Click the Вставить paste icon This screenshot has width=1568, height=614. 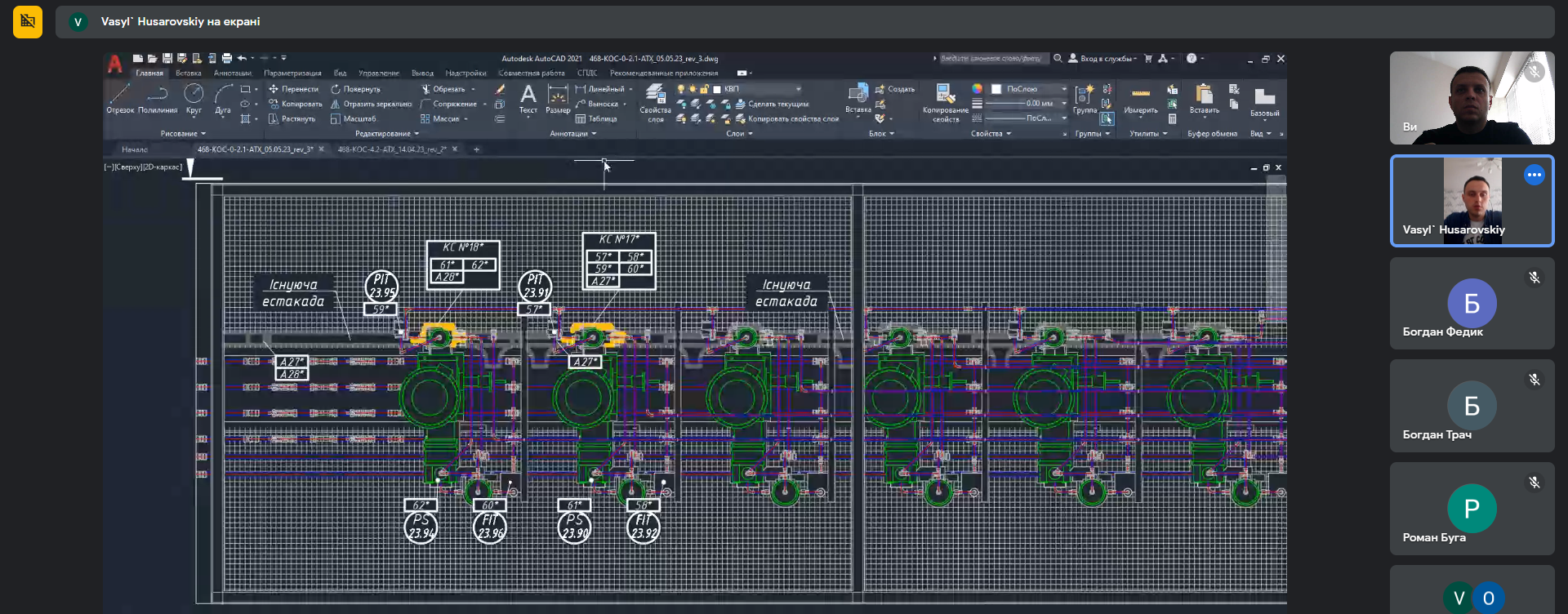pos(1204,99)
